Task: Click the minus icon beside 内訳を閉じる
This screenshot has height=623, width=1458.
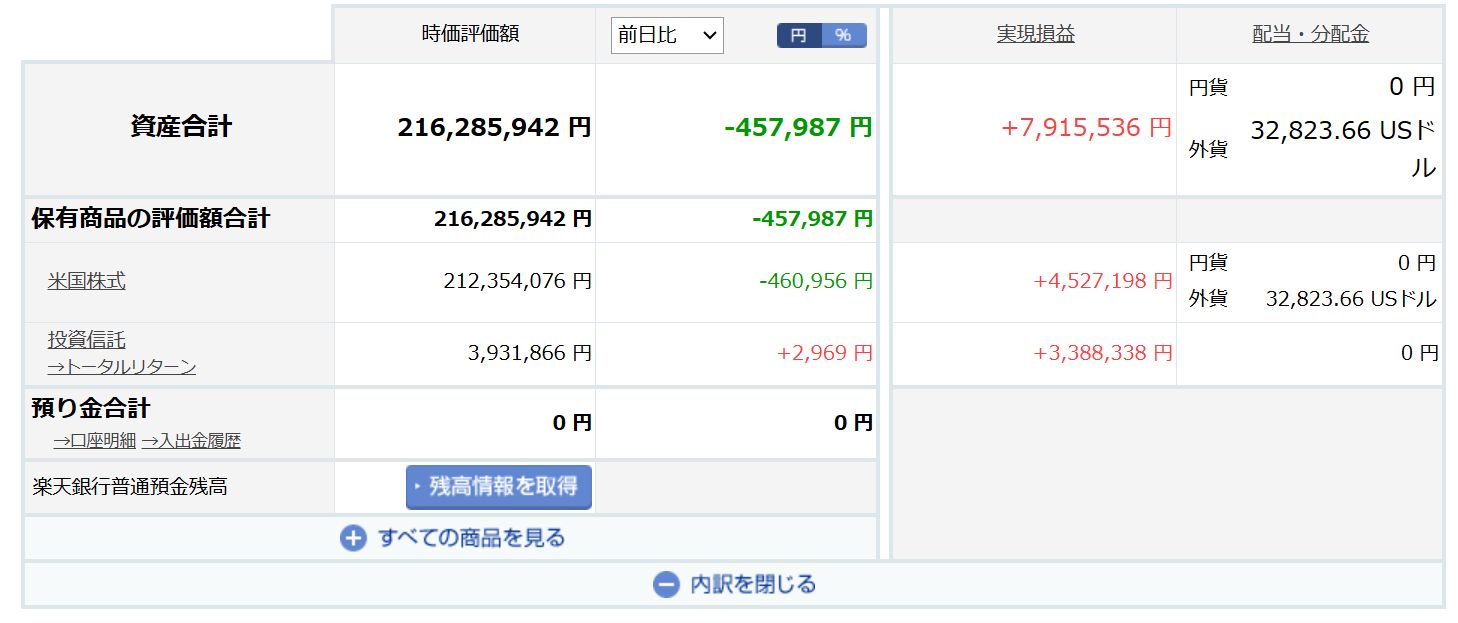Action: [666, 584]
